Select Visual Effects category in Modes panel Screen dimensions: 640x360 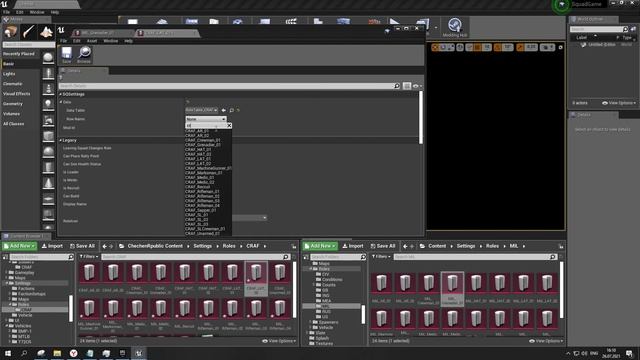pos(17,94)
